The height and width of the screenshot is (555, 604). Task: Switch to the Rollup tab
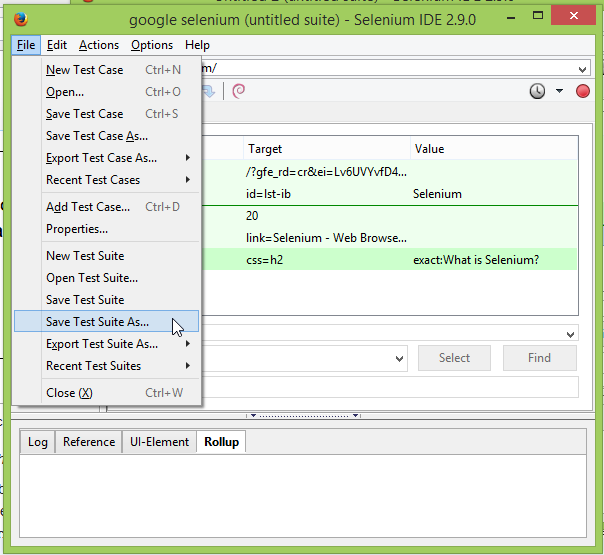tap(221, 442)
